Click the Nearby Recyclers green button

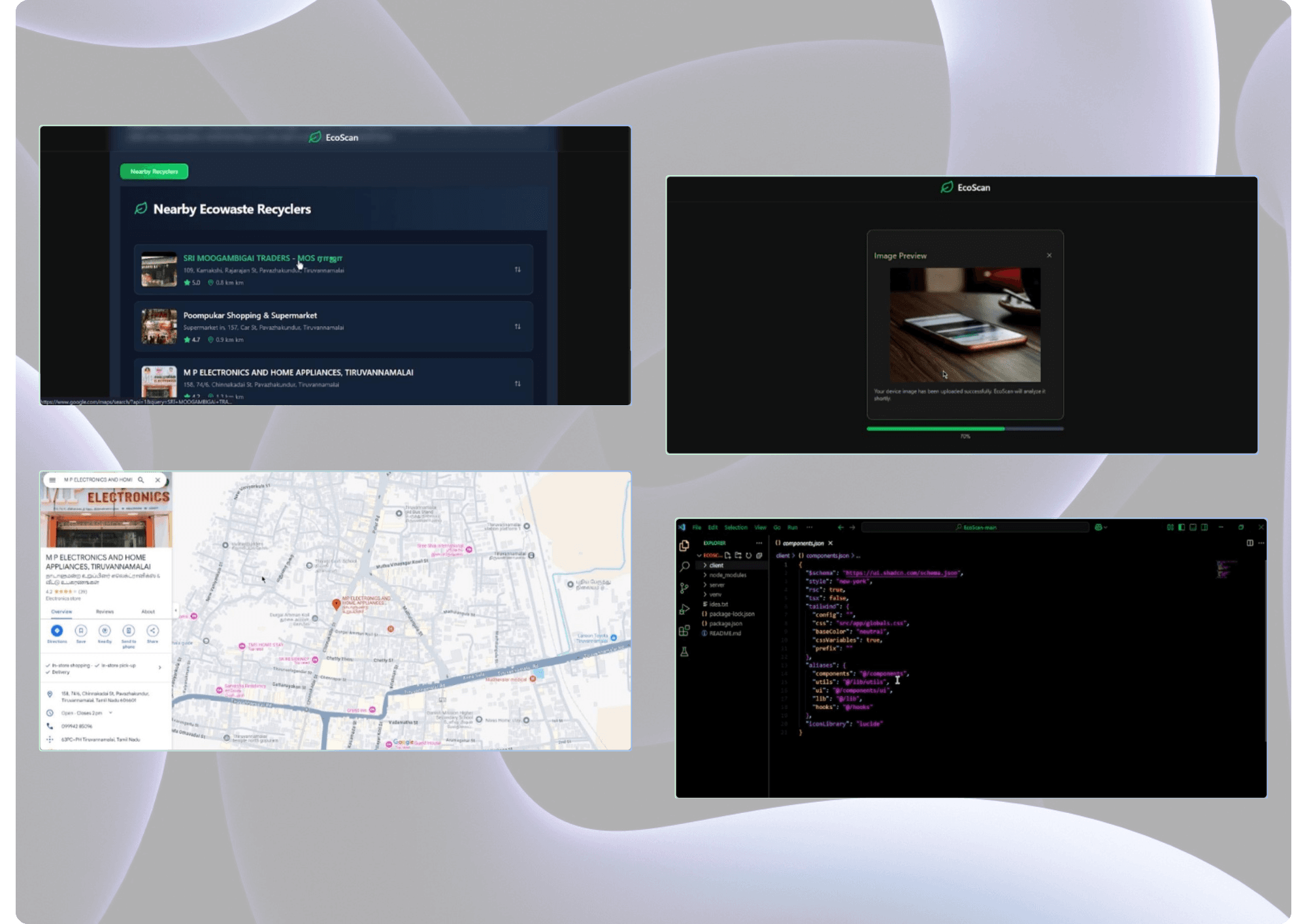(154, 171)
